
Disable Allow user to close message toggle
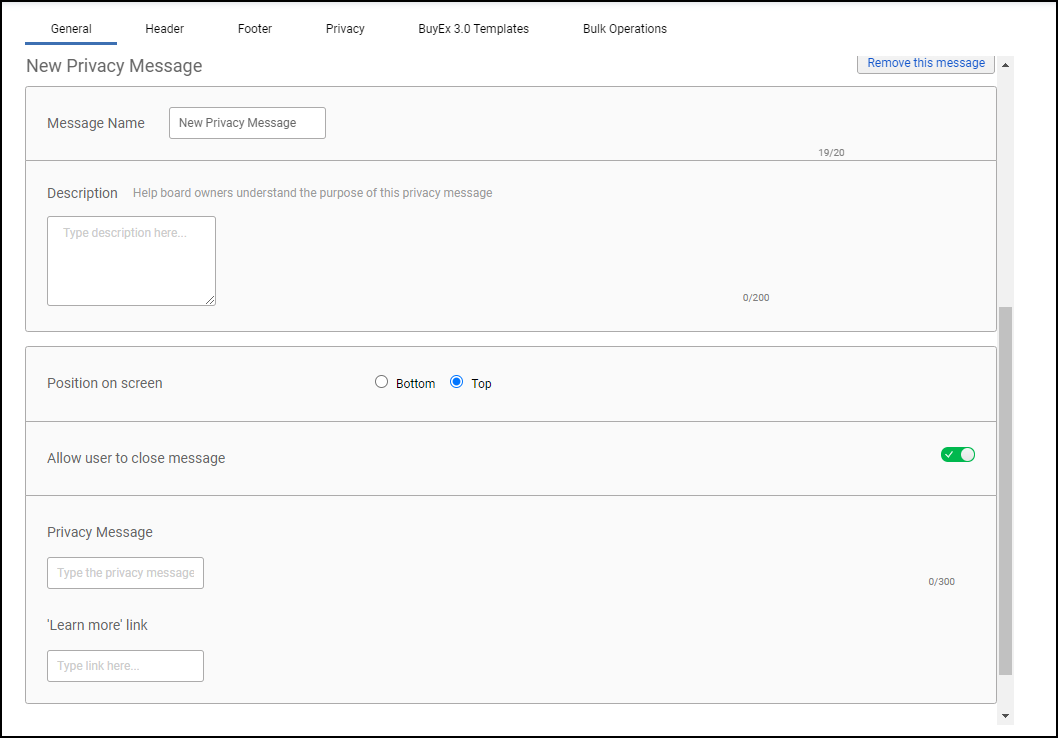(957, 455)
